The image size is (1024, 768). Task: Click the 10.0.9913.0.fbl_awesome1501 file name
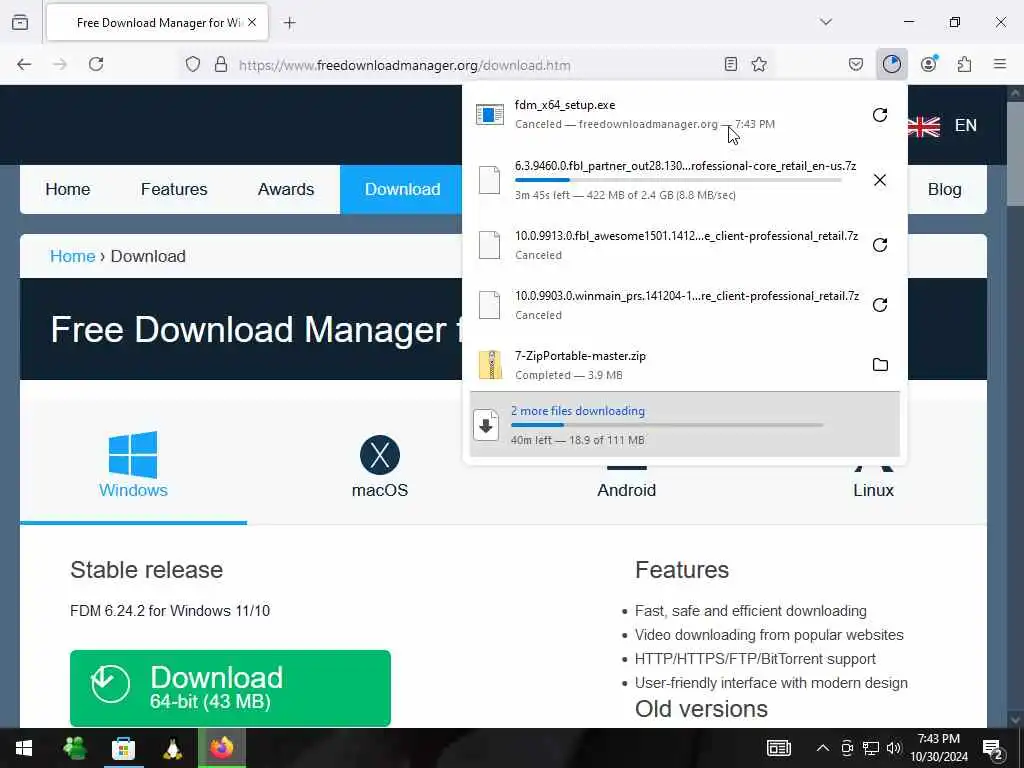(x=686, y=236)
